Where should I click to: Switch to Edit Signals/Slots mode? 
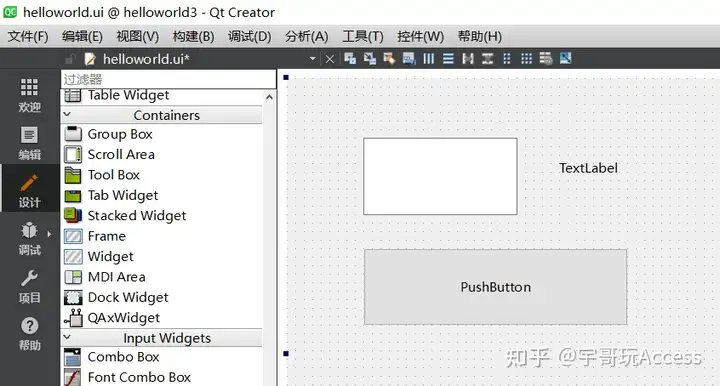click(370, 59)
